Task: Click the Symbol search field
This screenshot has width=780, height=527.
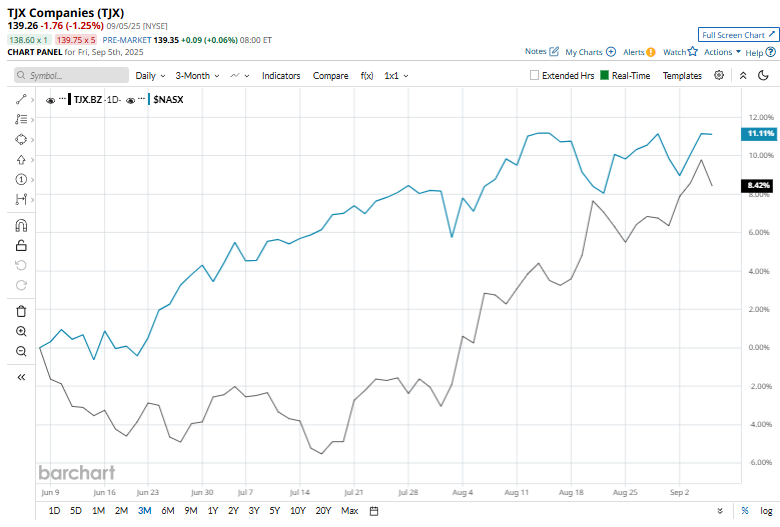Action: 72,75
